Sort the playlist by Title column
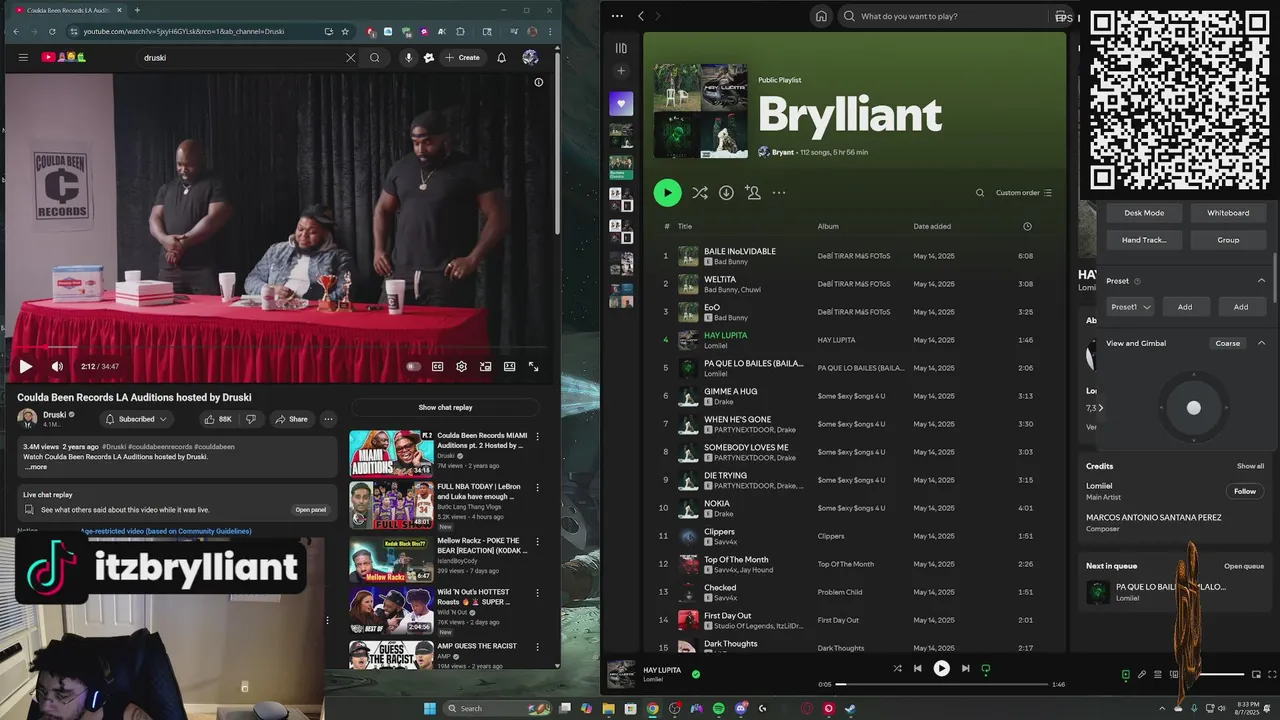Screen dimensions: 1280x720 [x=685, y=226]
